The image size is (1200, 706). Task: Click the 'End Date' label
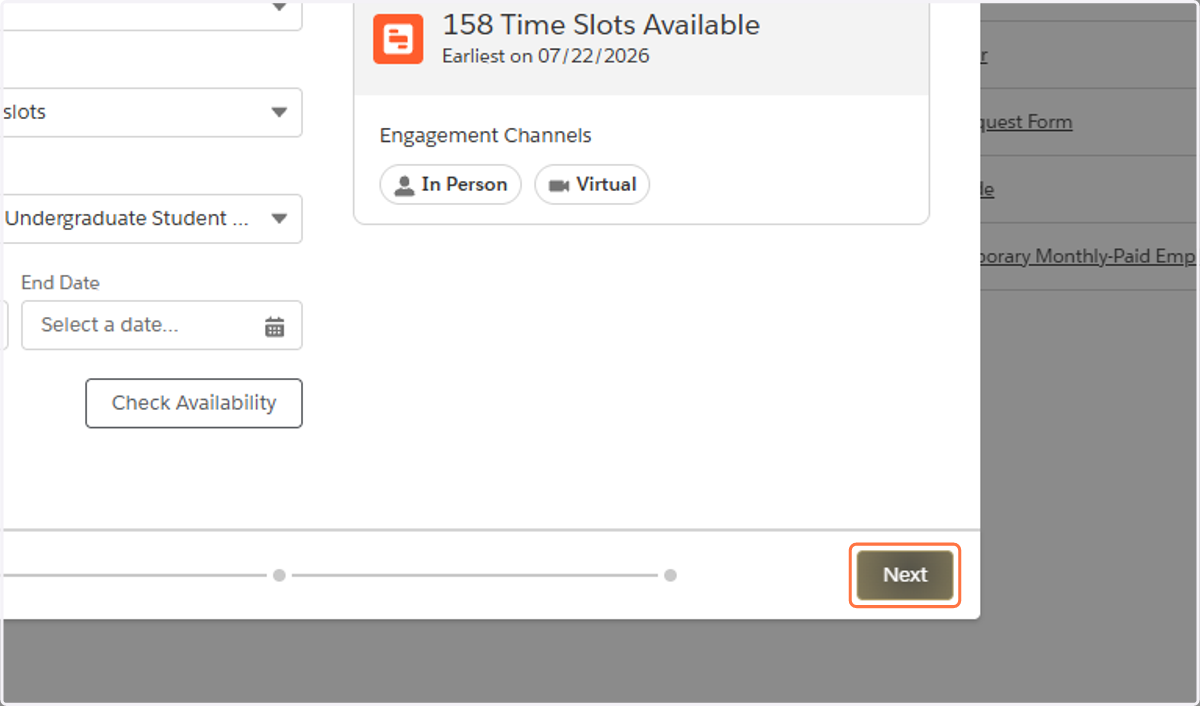click(x=61, y=283)
